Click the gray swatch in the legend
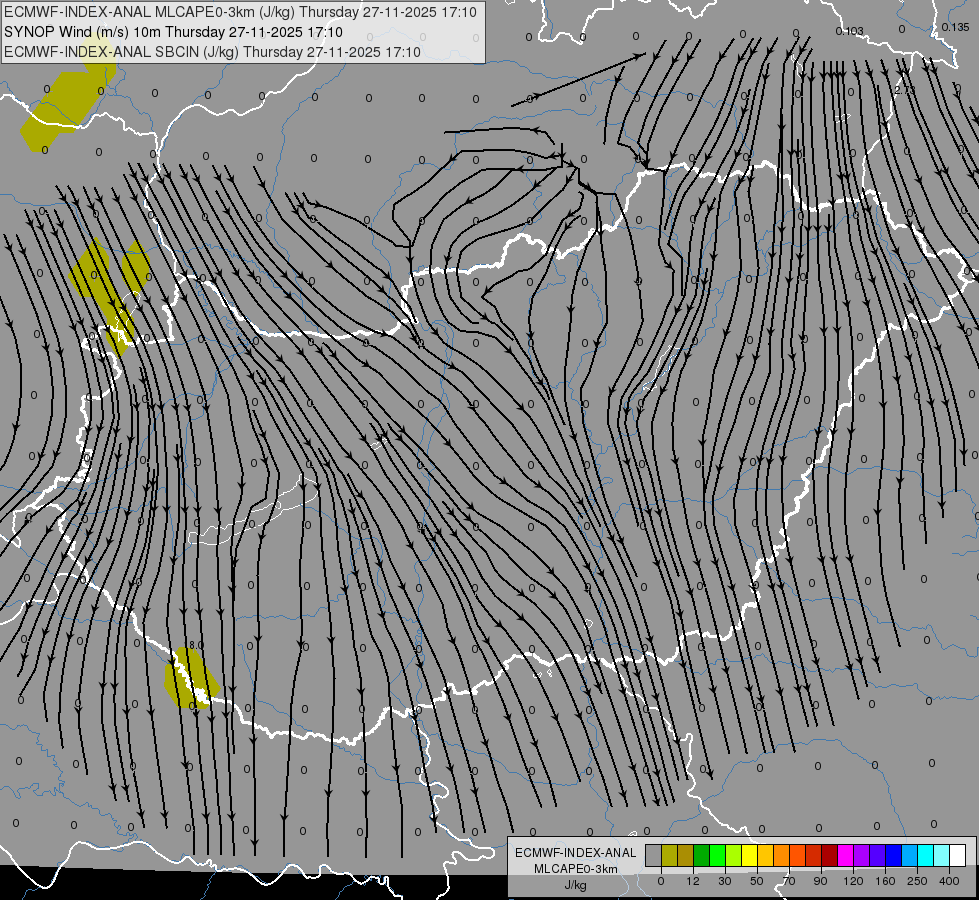 click(654, 855)
